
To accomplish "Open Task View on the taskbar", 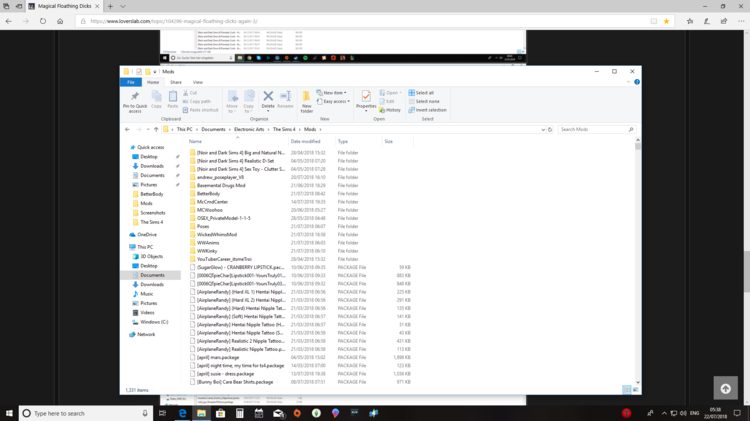I will [x=163, y=413].
